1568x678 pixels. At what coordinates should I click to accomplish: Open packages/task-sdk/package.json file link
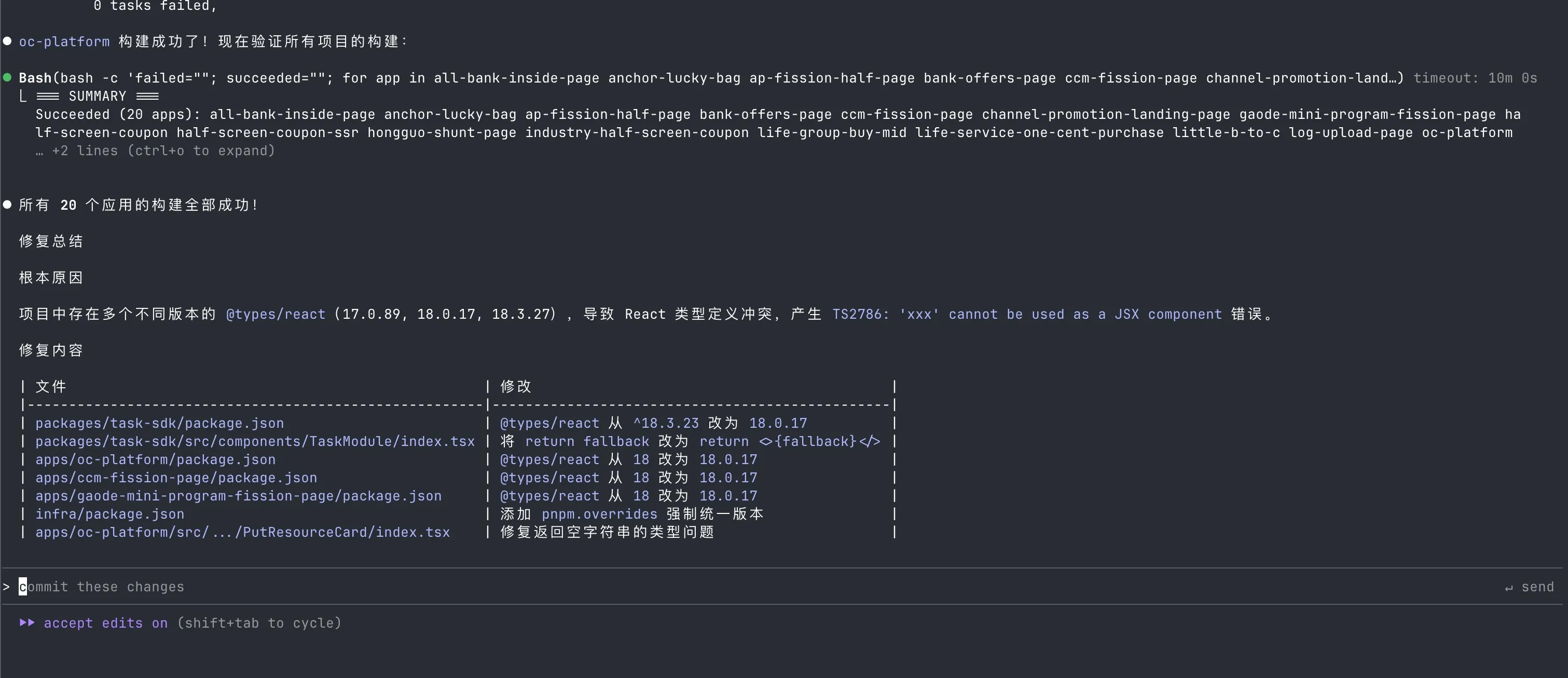pos(159,423)
